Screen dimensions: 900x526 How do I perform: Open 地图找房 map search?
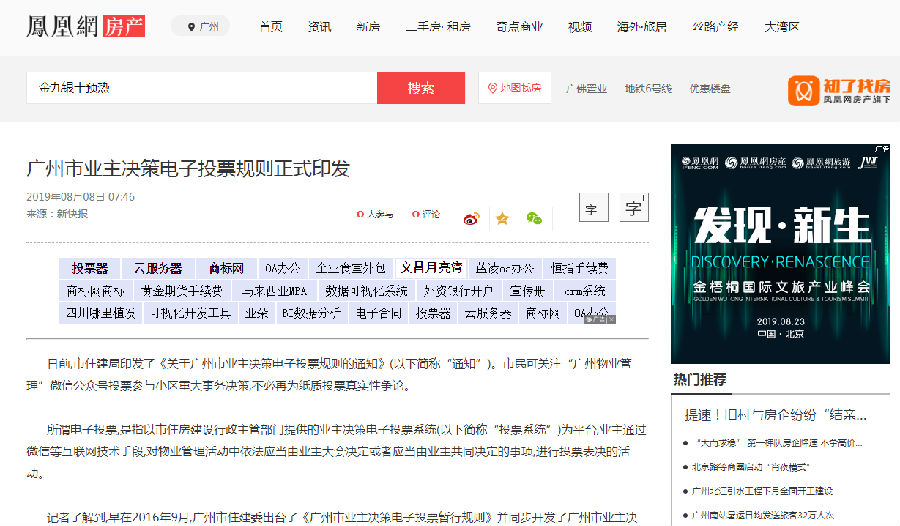pyautogui.click(x=515, y=88)
